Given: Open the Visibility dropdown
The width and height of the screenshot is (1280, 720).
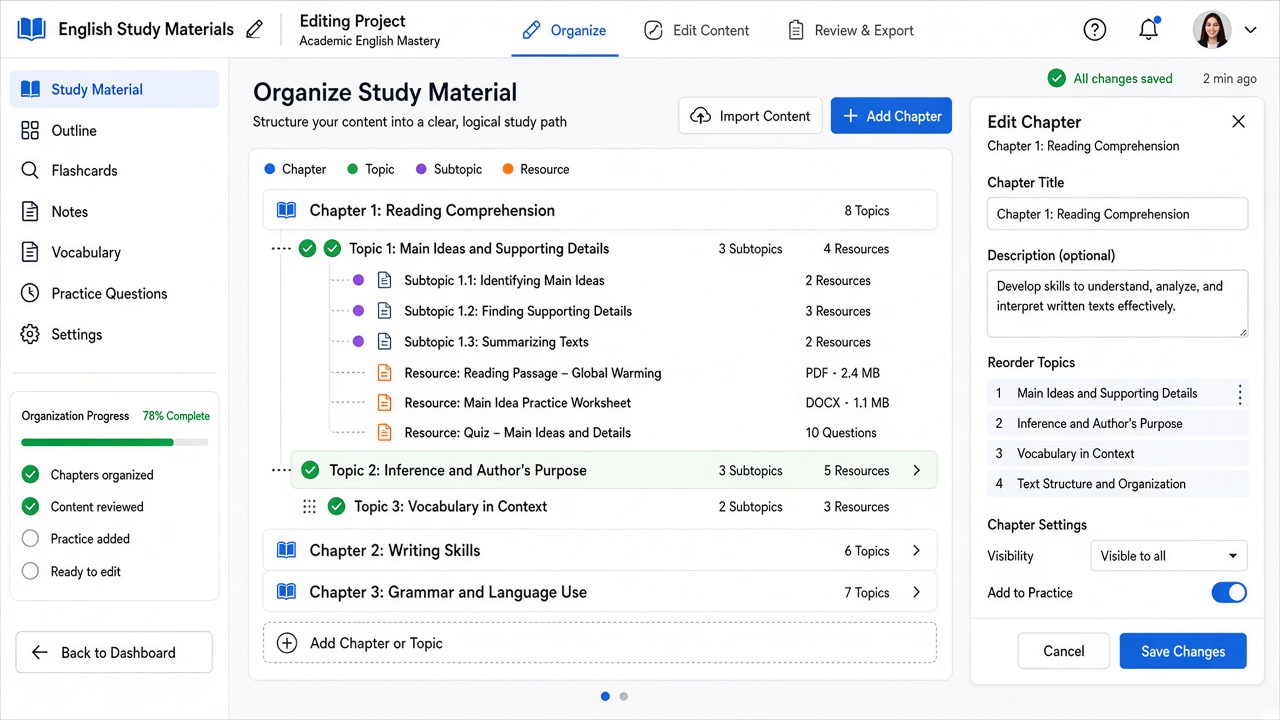Looking at the screenshot, I should (x=1168, y=556).
